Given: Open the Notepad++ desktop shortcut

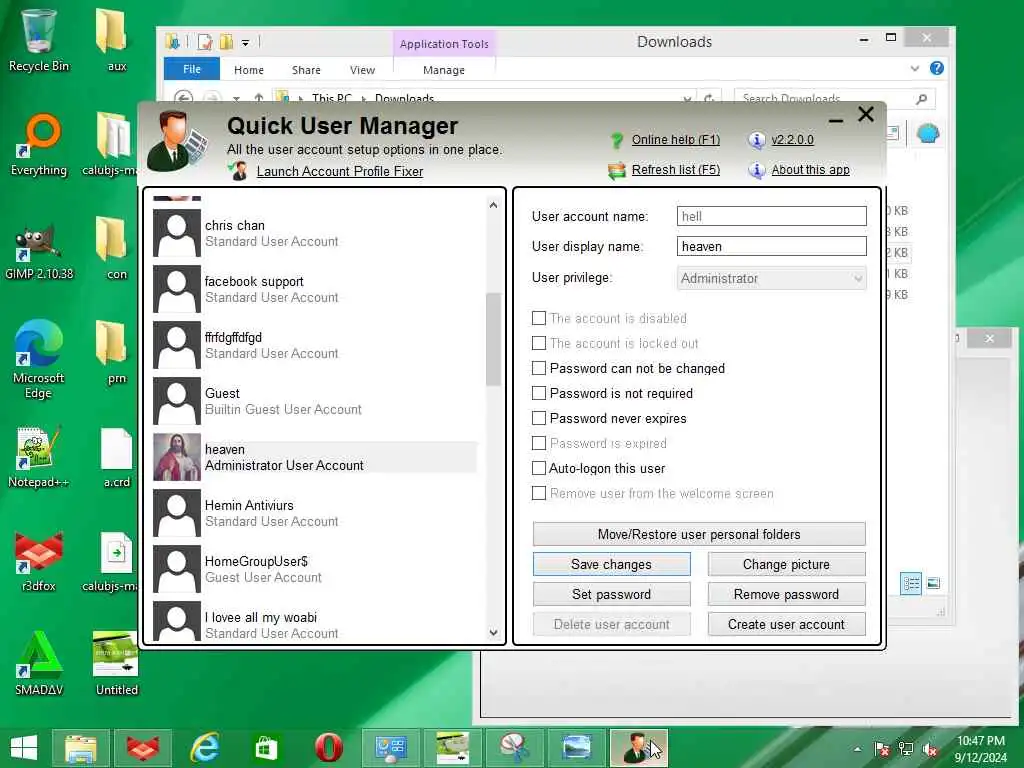Looking at the screenshot, I should [x=39, y=457].
